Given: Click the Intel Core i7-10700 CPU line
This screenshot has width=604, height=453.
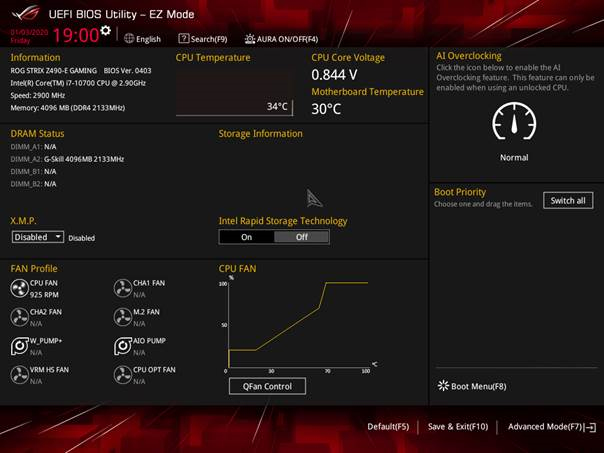Looking at the screenshot, I should coord(78,83).
